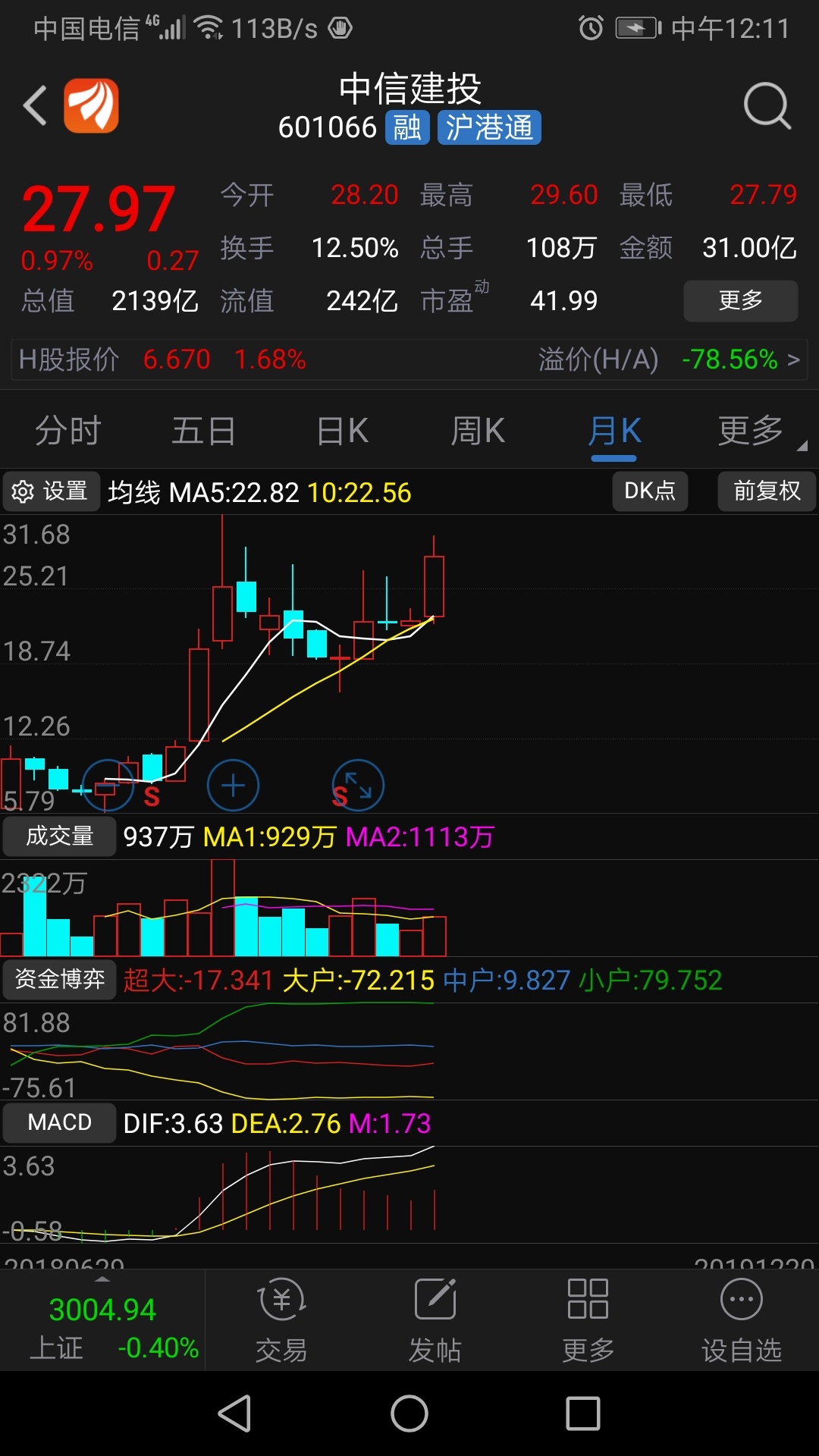Open 交易 trade icon
819x1456 pixels.
point(281,1319)
